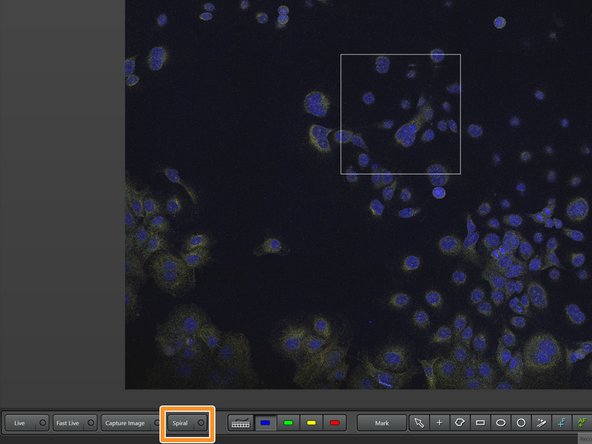This screenshot has width=592, height=444.
Task: Click the Fast Live button
Action: (74, 423)
